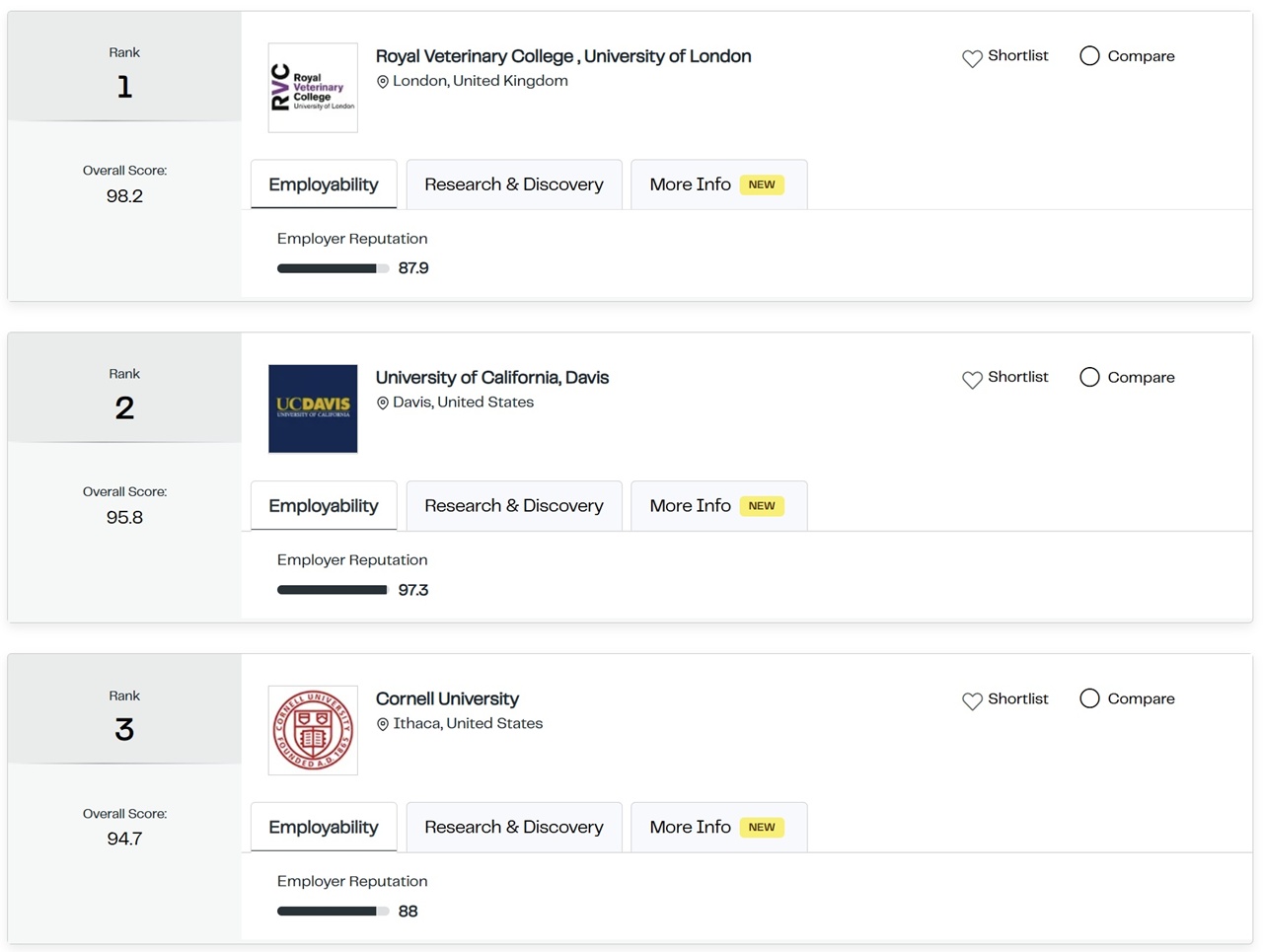This screenshot has height=952, width=1263.
Task: Open the University of California, Davis link
Action: [491, 377]
